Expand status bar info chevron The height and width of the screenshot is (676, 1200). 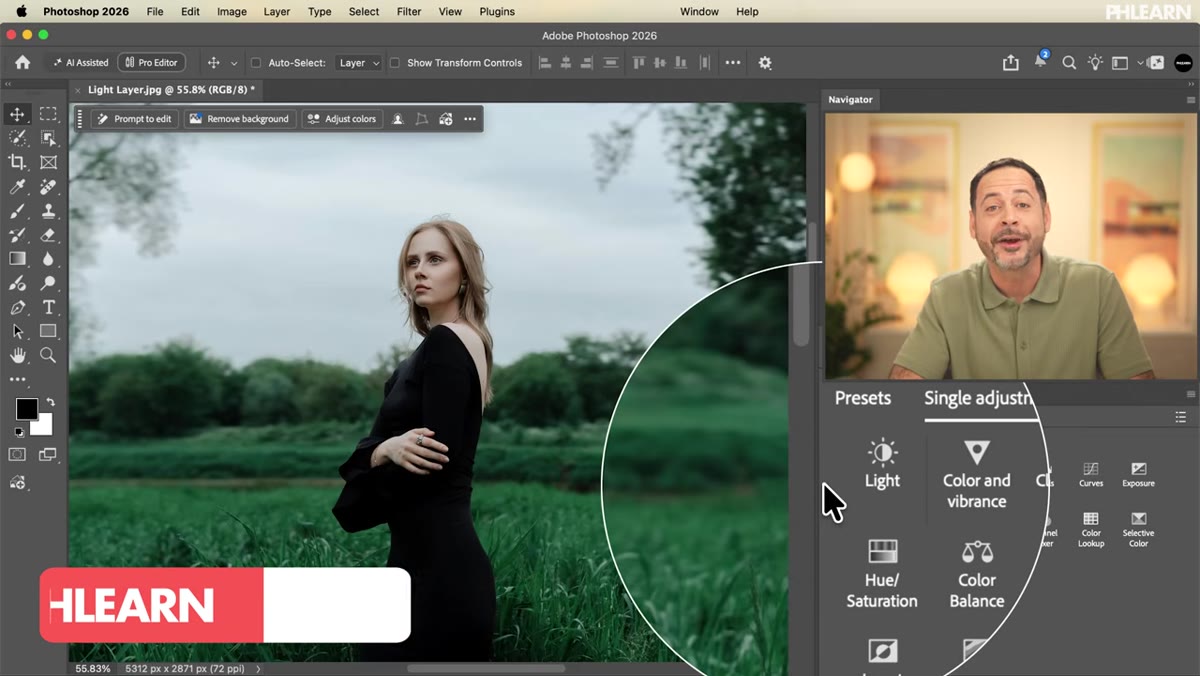click(258, 668)
